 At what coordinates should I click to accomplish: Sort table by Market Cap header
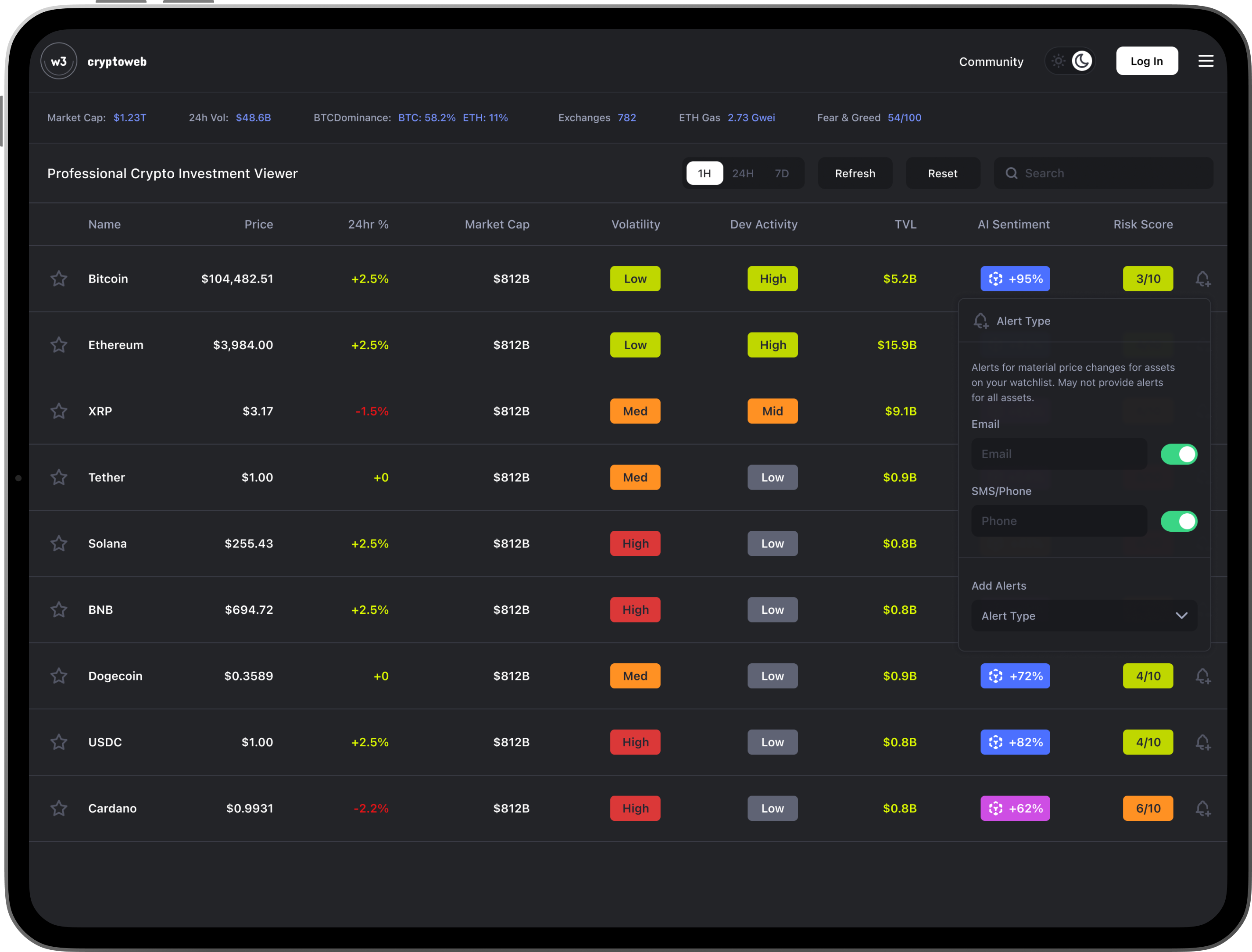tap(497, 225)
